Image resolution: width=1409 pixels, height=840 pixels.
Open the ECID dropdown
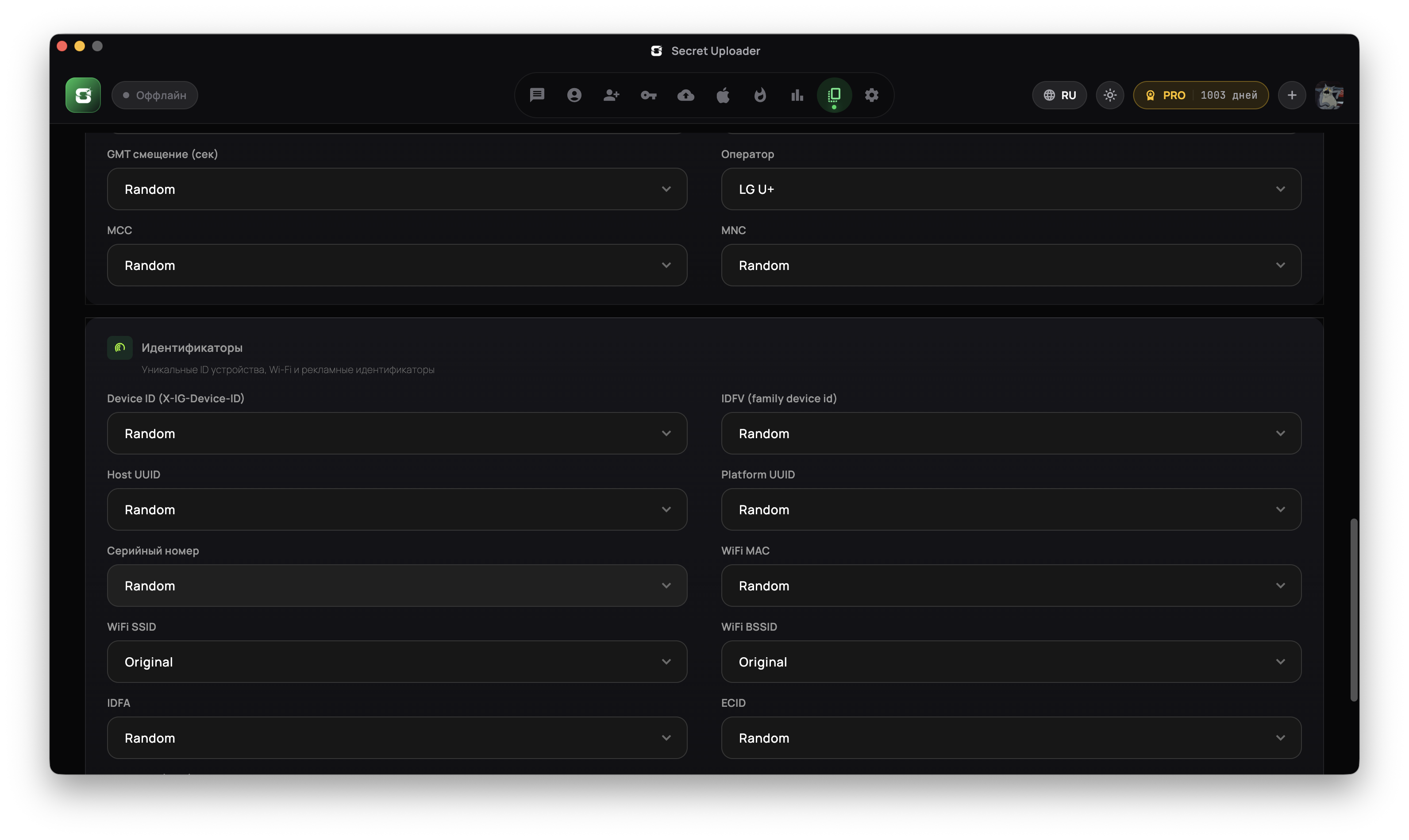click(x=1011, y=738)
